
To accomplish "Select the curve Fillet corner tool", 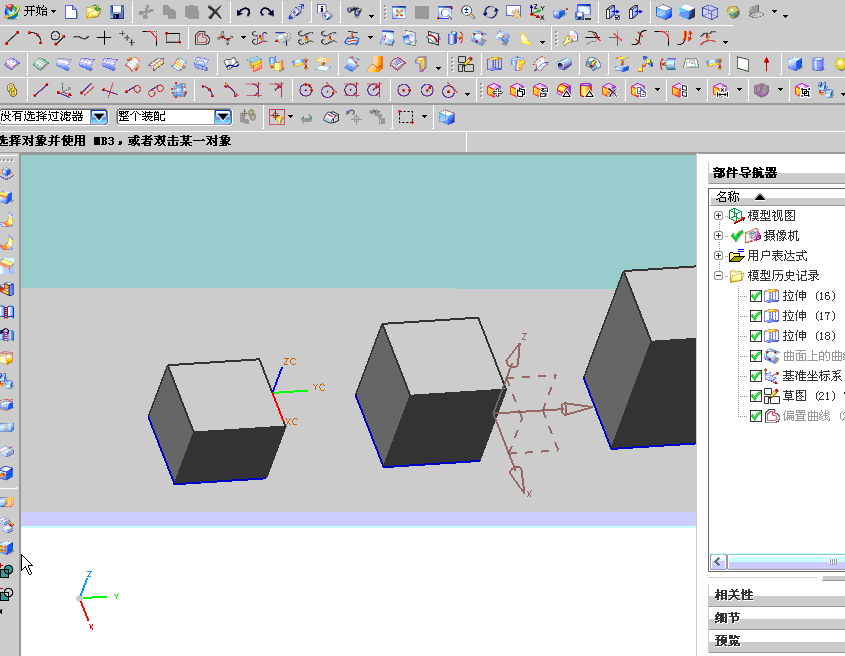I will coord(150,38).
